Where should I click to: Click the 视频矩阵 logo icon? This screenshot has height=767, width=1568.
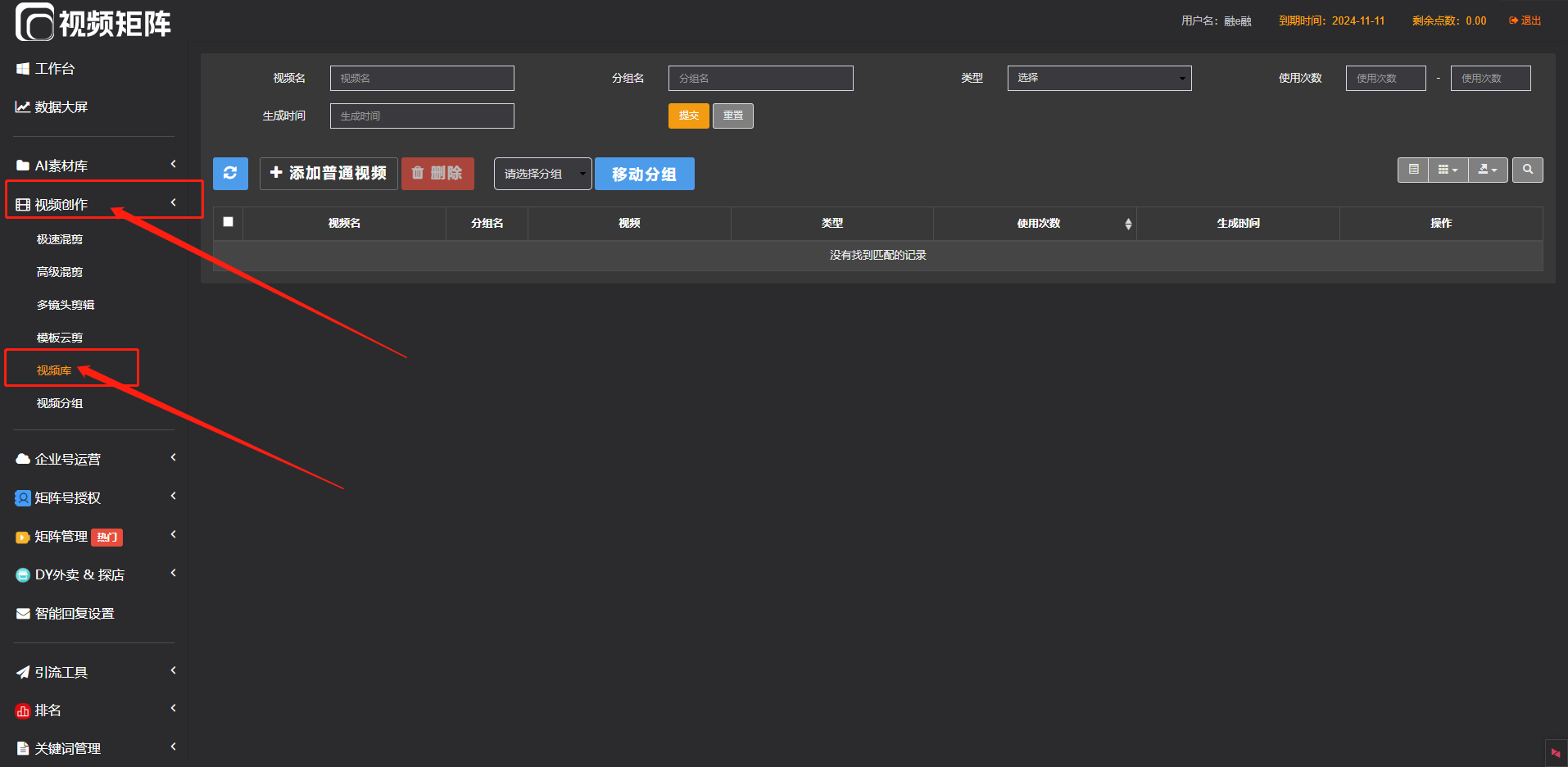pos(34,22)
